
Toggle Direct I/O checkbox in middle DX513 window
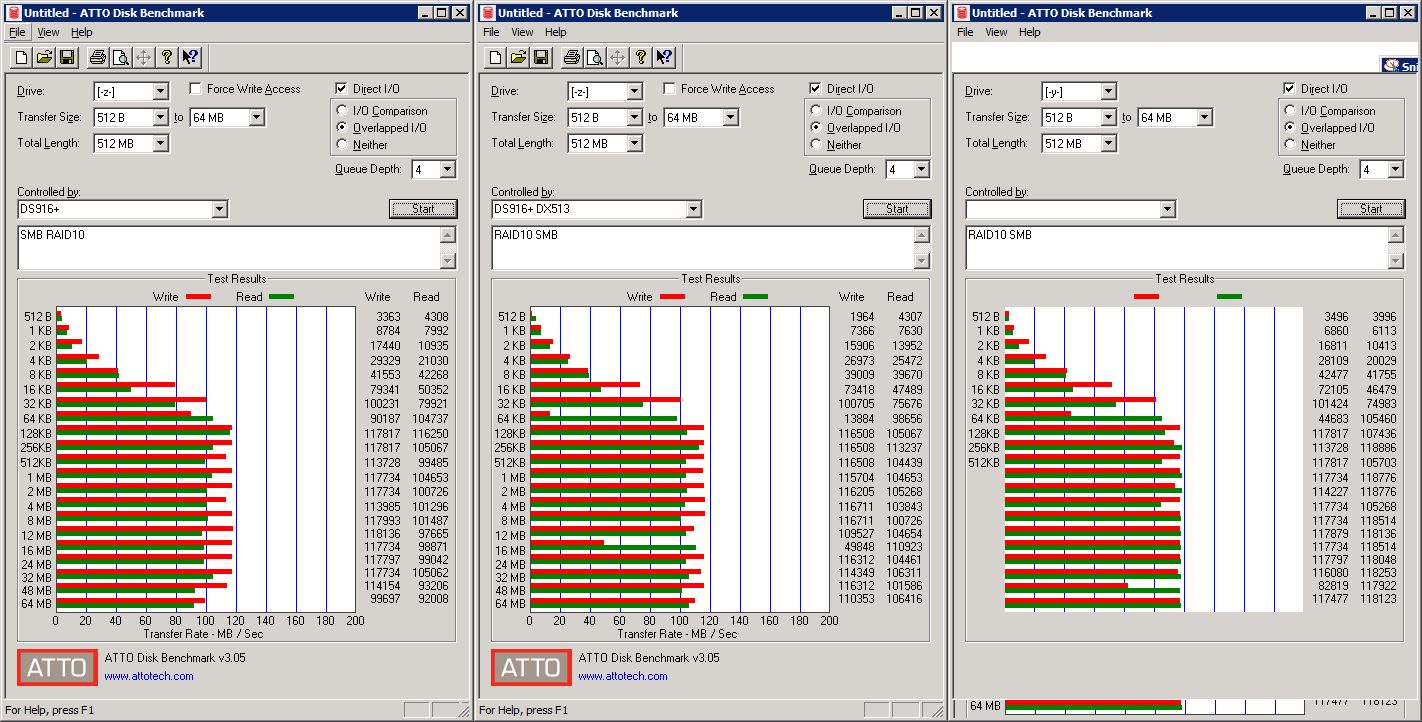point(816,89)
